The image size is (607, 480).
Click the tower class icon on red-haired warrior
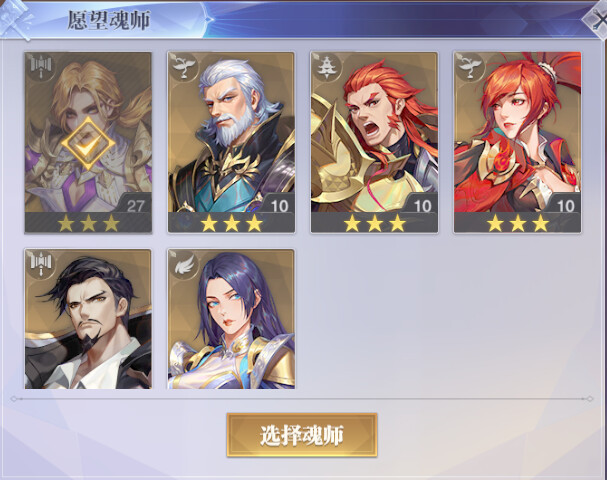(327, 67)
